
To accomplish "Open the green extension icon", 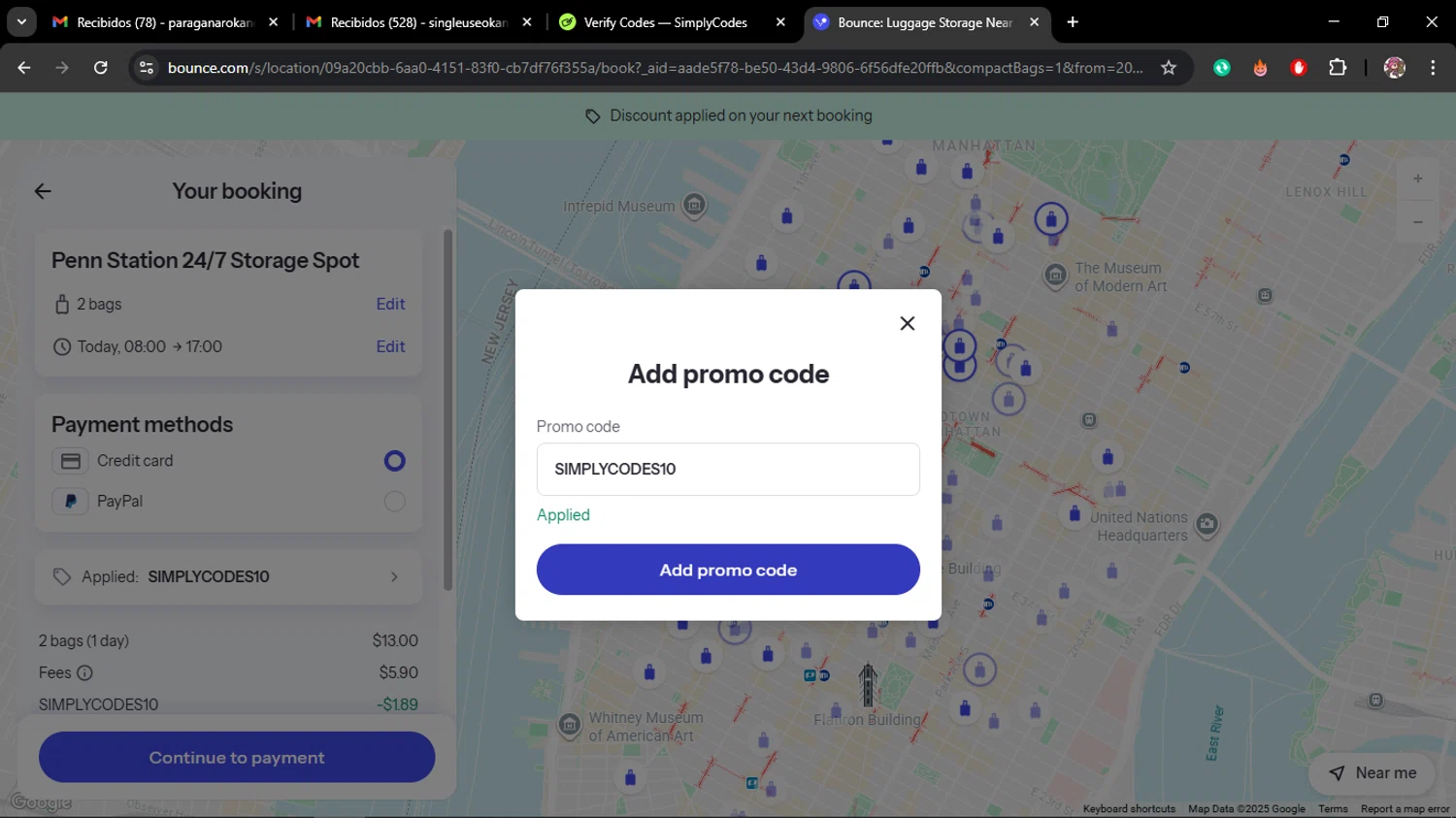I will 1222,68.
